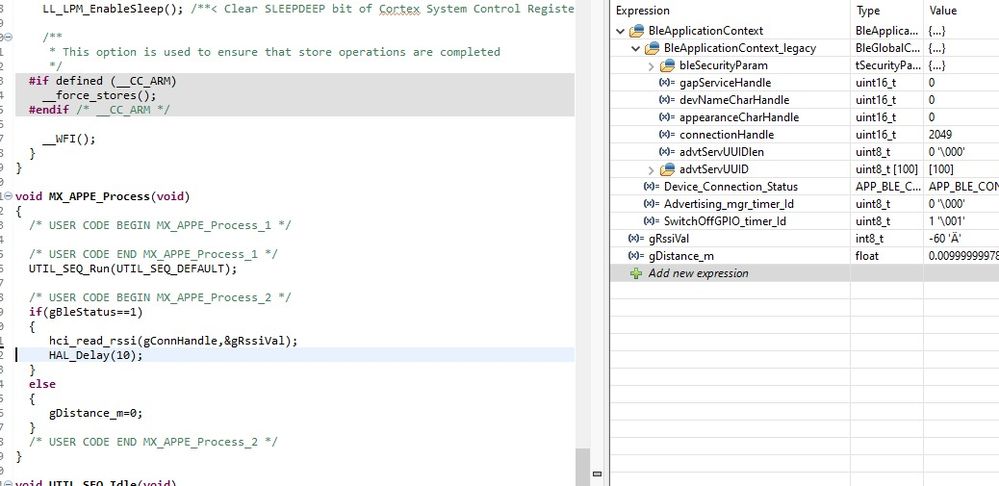The height and width of the screenshot is (486, 999).
Task: Click the minimize icon below the editor scrollbar
Action: pos(598,474)
